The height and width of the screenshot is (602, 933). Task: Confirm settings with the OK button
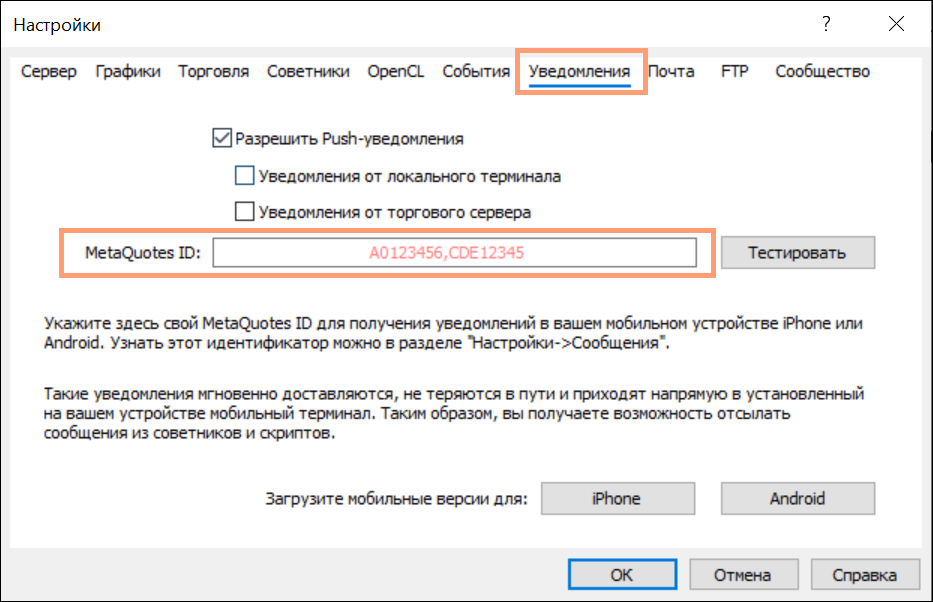pos(621,575)
